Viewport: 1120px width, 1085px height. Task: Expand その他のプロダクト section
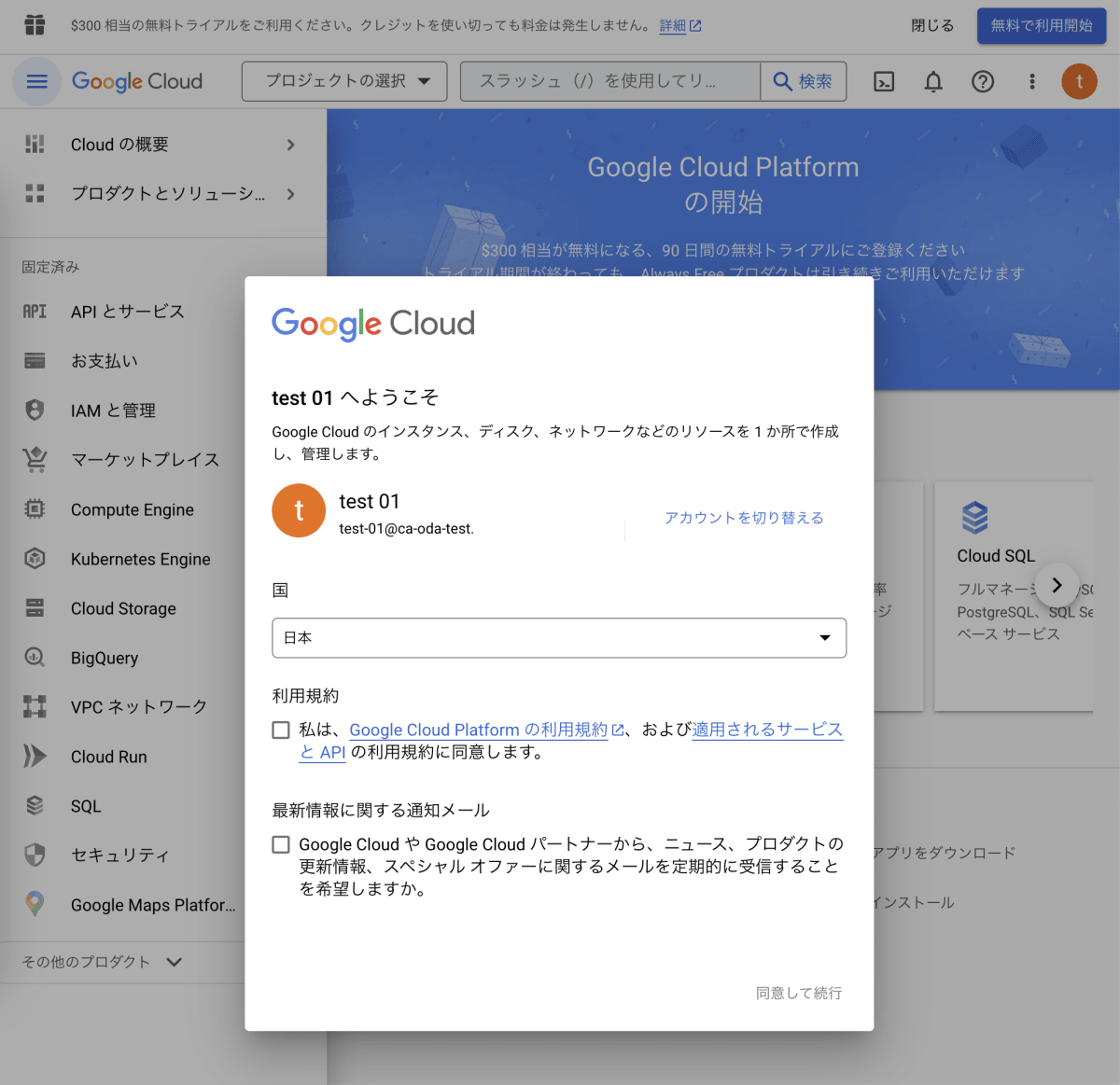coord(102,962)
